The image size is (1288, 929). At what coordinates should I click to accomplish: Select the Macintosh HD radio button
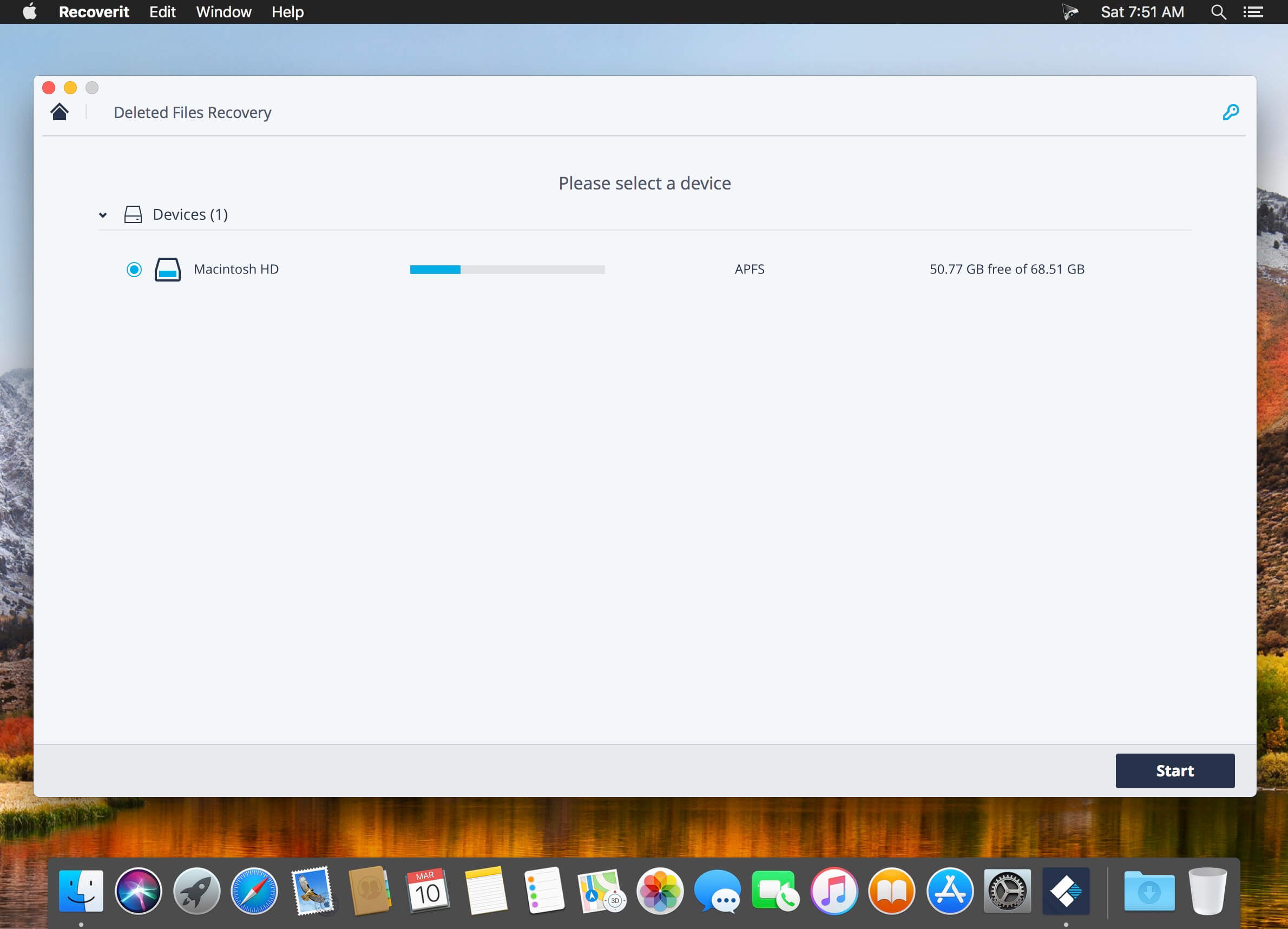pyautogui.click(x=134, y=269)
